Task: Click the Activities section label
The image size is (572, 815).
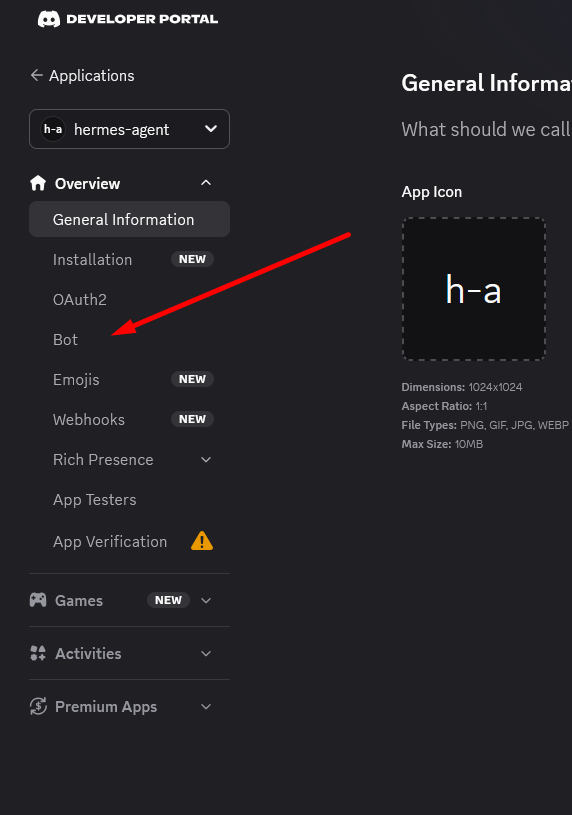Action: pos(88,653)
